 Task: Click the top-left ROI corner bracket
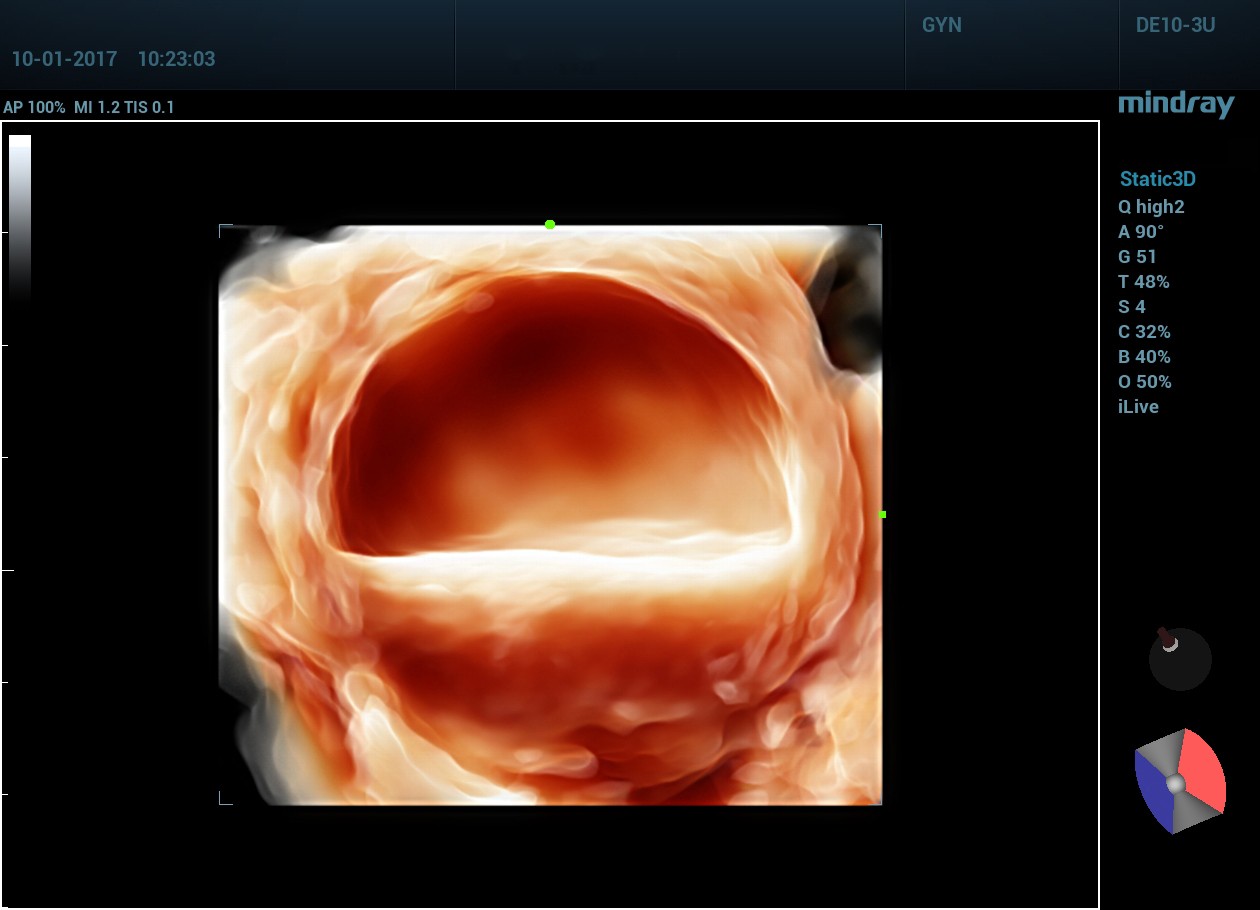(224, 229)
